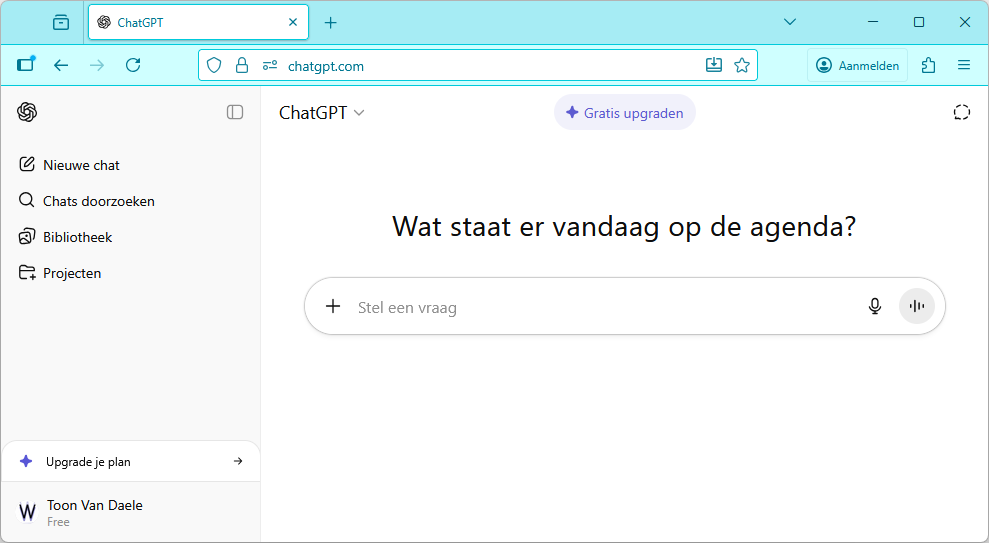The image size is (989, 543).
Task: Click the heading Wat staat er vandaag op de agenda?
Action: coord(624,226)
